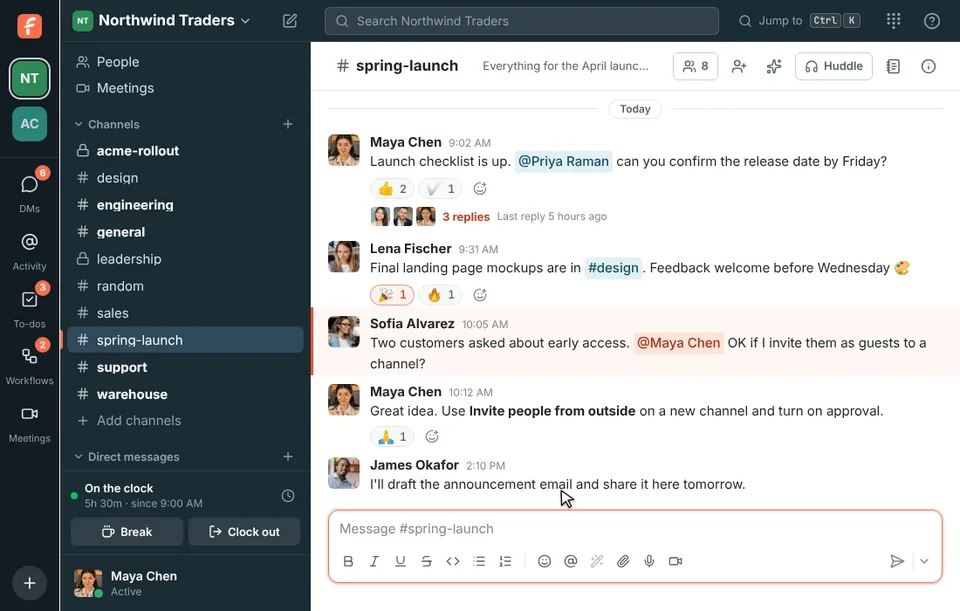Open the channel canvas notes icon

(893, 66)
